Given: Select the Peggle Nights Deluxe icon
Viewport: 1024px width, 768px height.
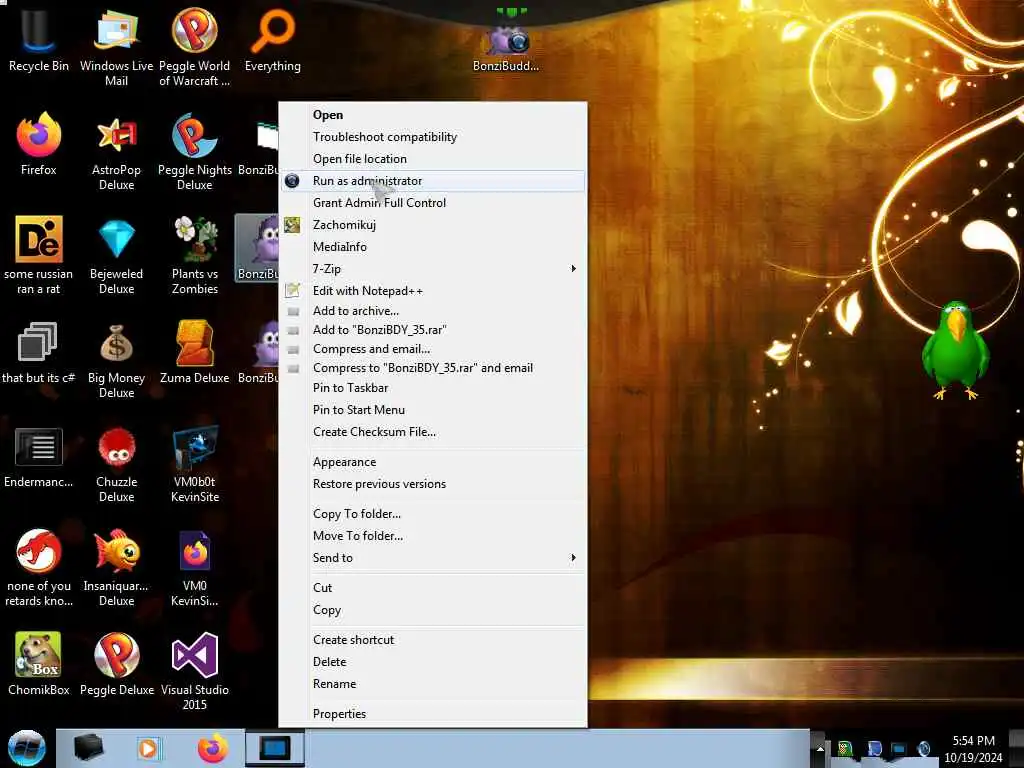Looking at the screenshot, I should [x=195, y=152].
